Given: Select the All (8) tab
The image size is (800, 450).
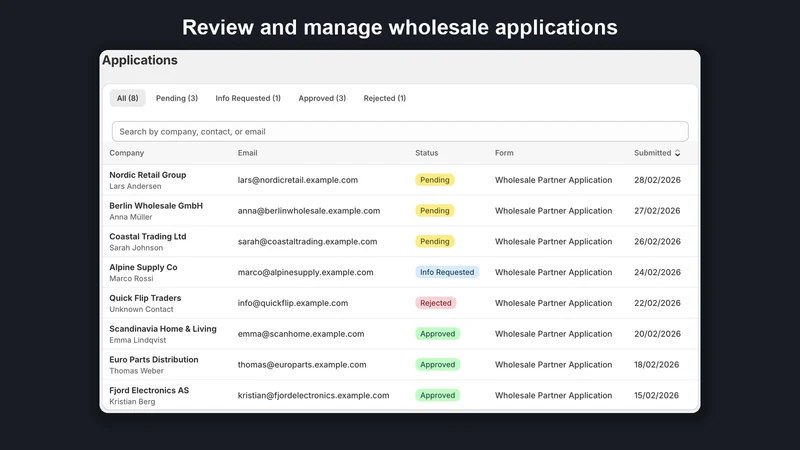Looking at the screenshot, I should coord(128,98).
